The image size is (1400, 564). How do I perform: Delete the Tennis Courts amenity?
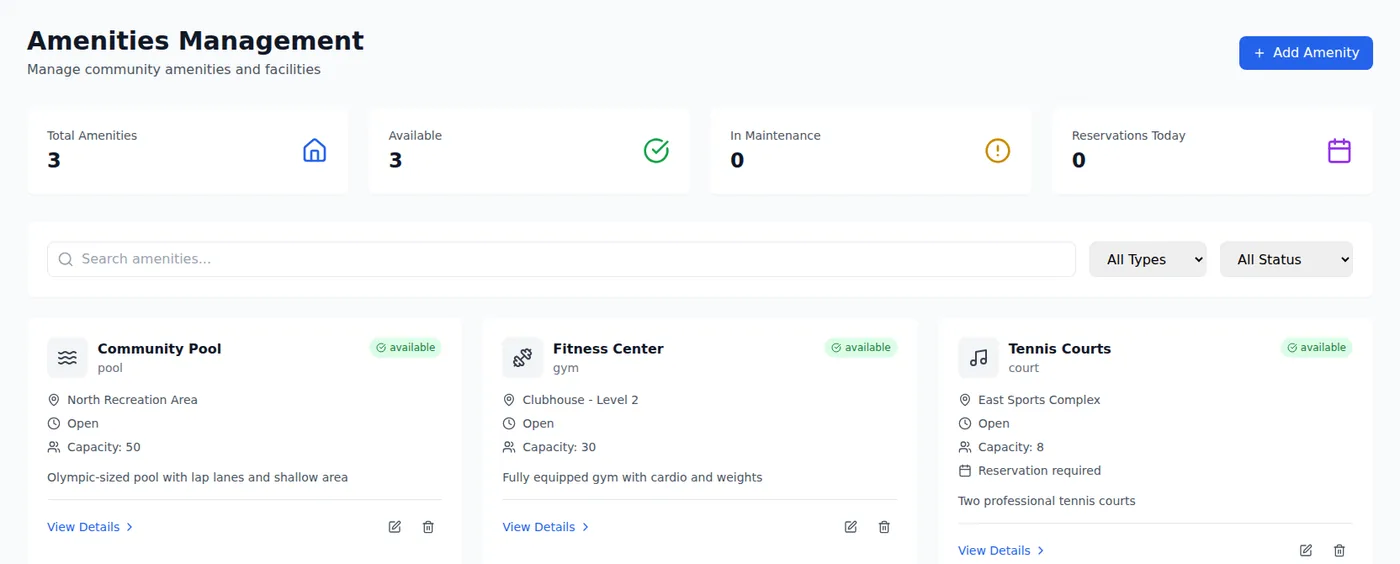(1339, 551)
